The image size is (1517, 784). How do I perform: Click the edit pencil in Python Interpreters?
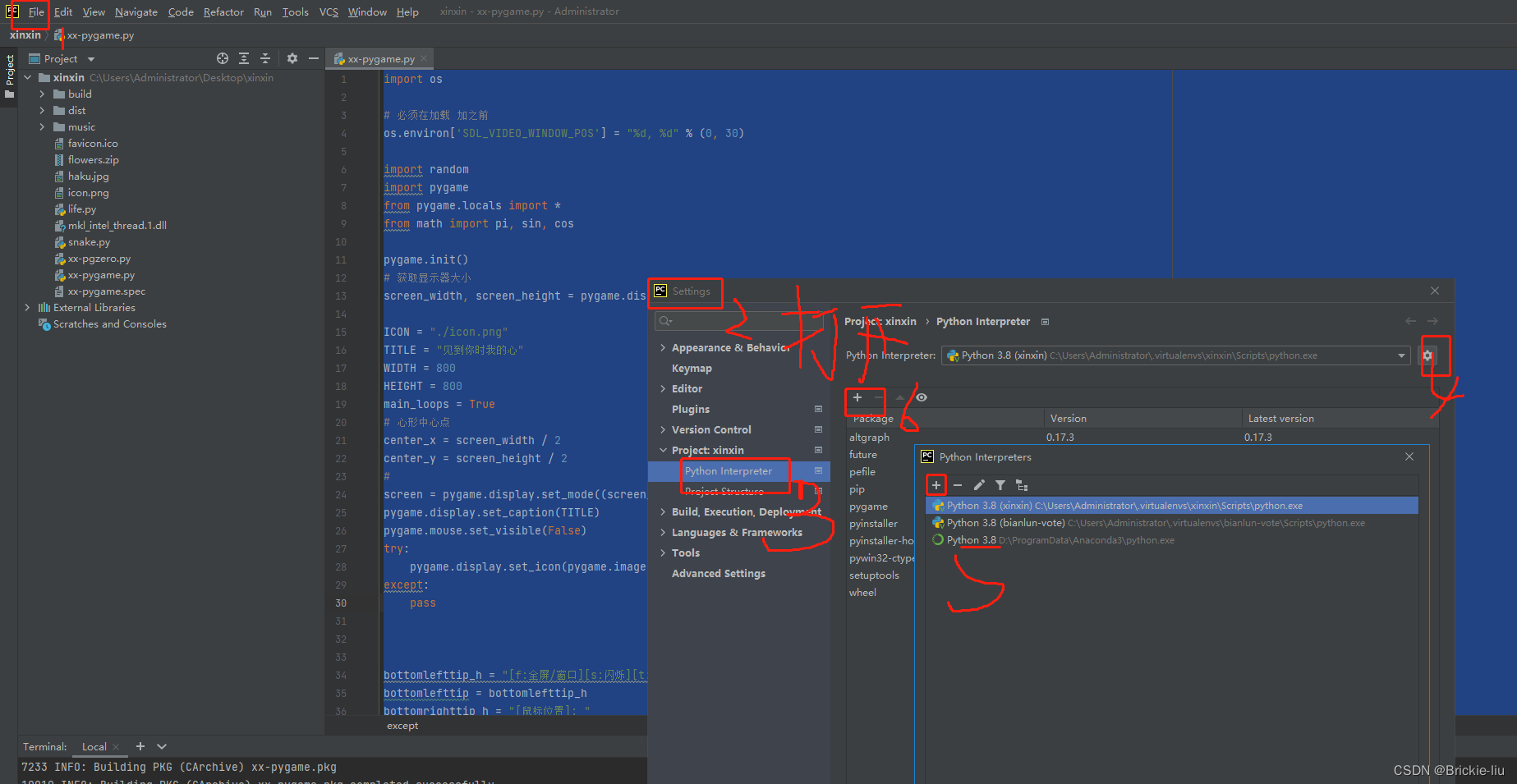coord(979,485)
